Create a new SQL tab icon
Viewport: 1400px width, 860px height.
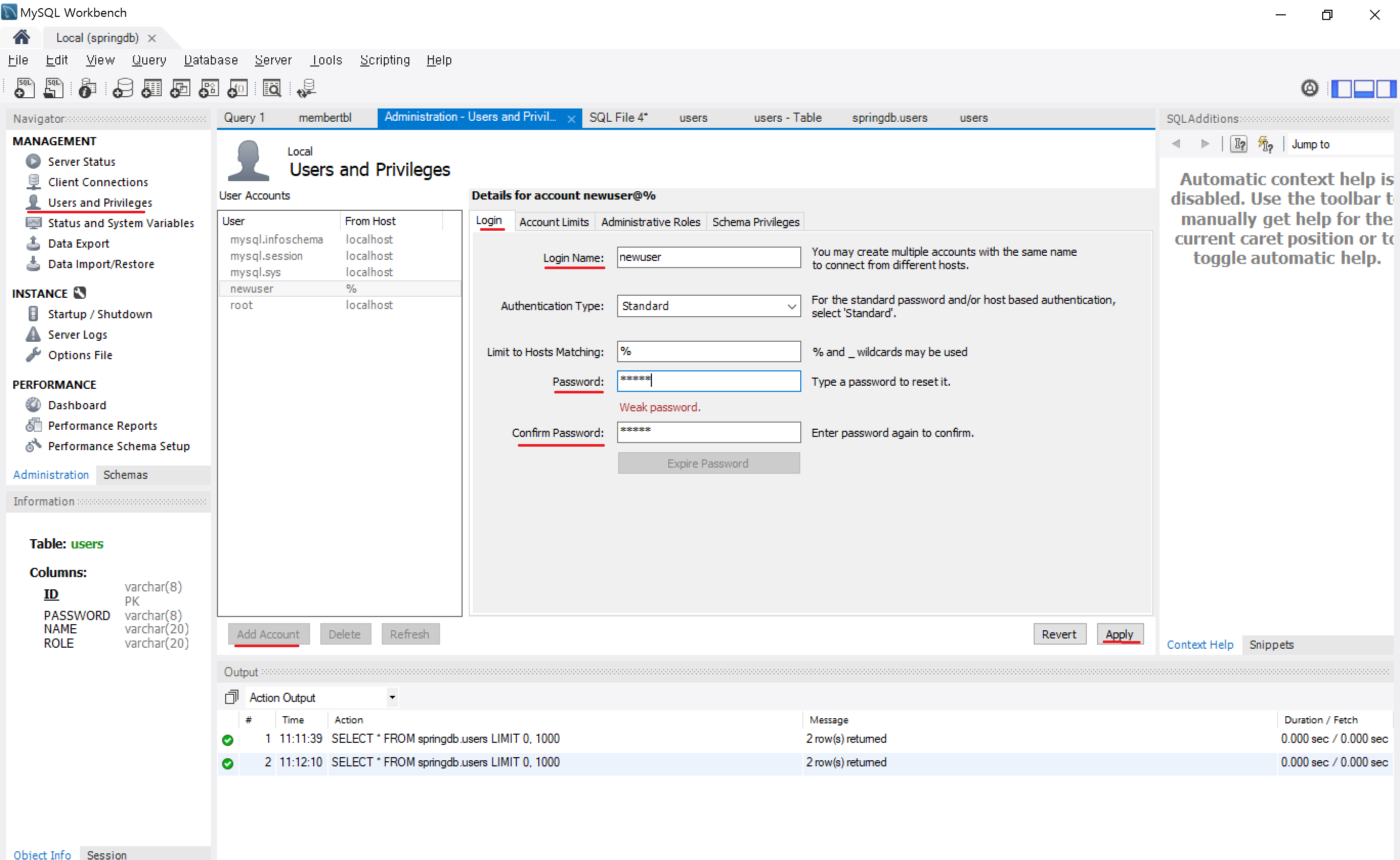(24, 88)
